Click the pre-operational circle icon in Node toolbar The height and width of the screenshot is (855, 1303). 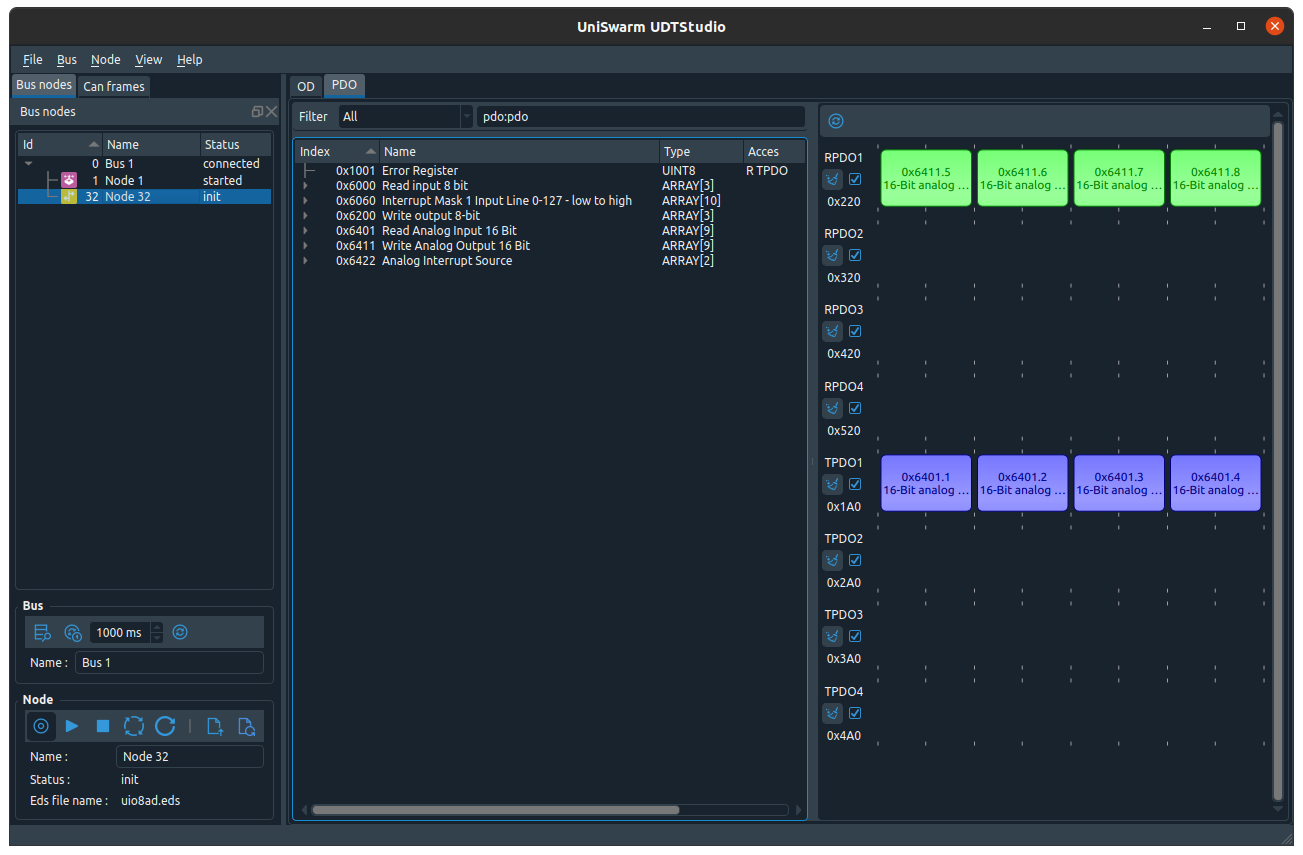(x=41, y=726)
